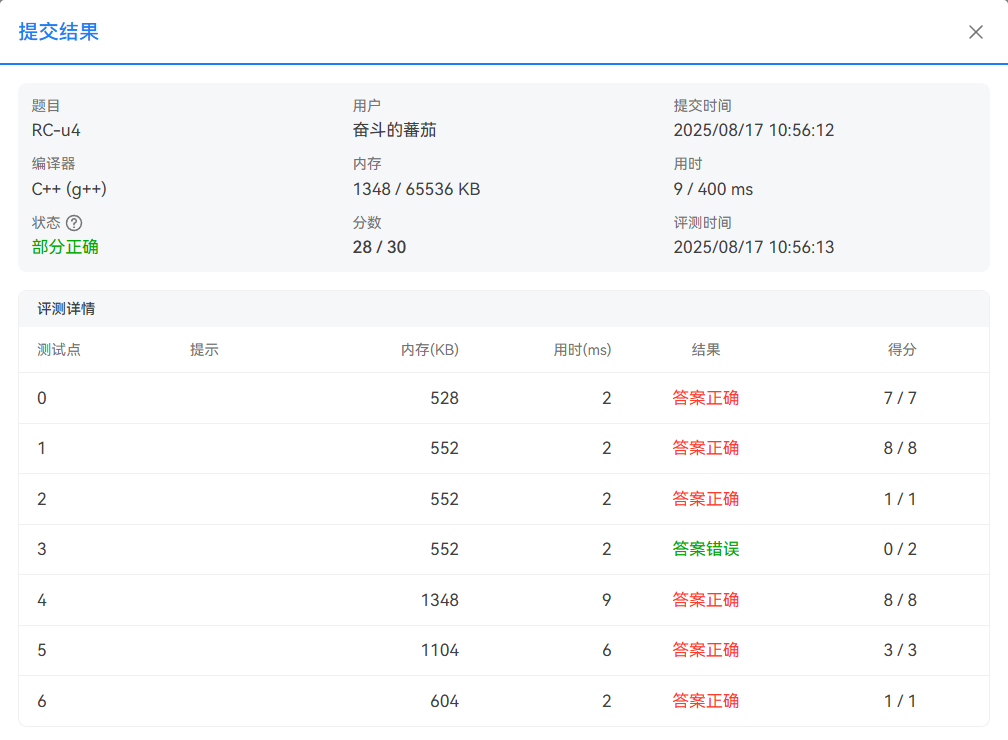This screenshot has width=1008, height=740.
Task: Click the 内存(KB) column header
Action: point(429,350)
